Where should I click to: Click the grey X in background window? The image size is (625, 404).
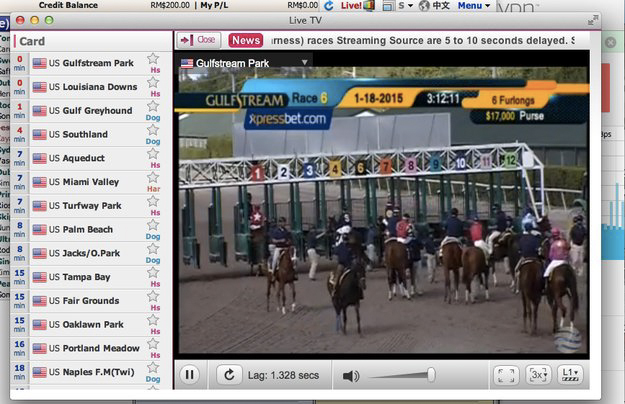point(610,42)
